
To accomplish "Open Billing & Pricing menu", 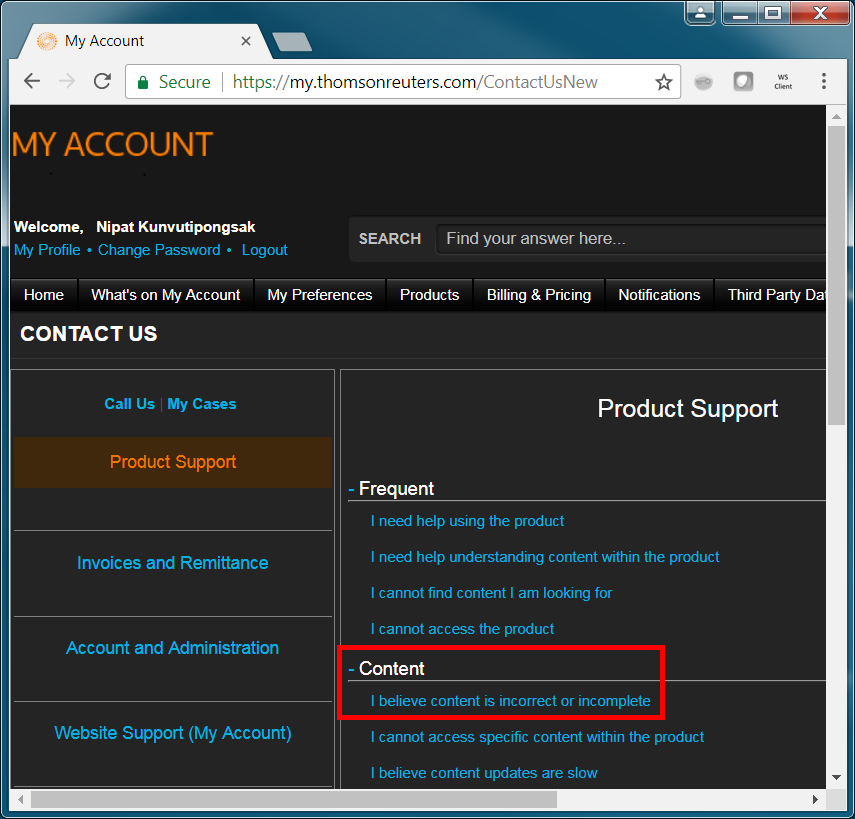I will point(539,295).
